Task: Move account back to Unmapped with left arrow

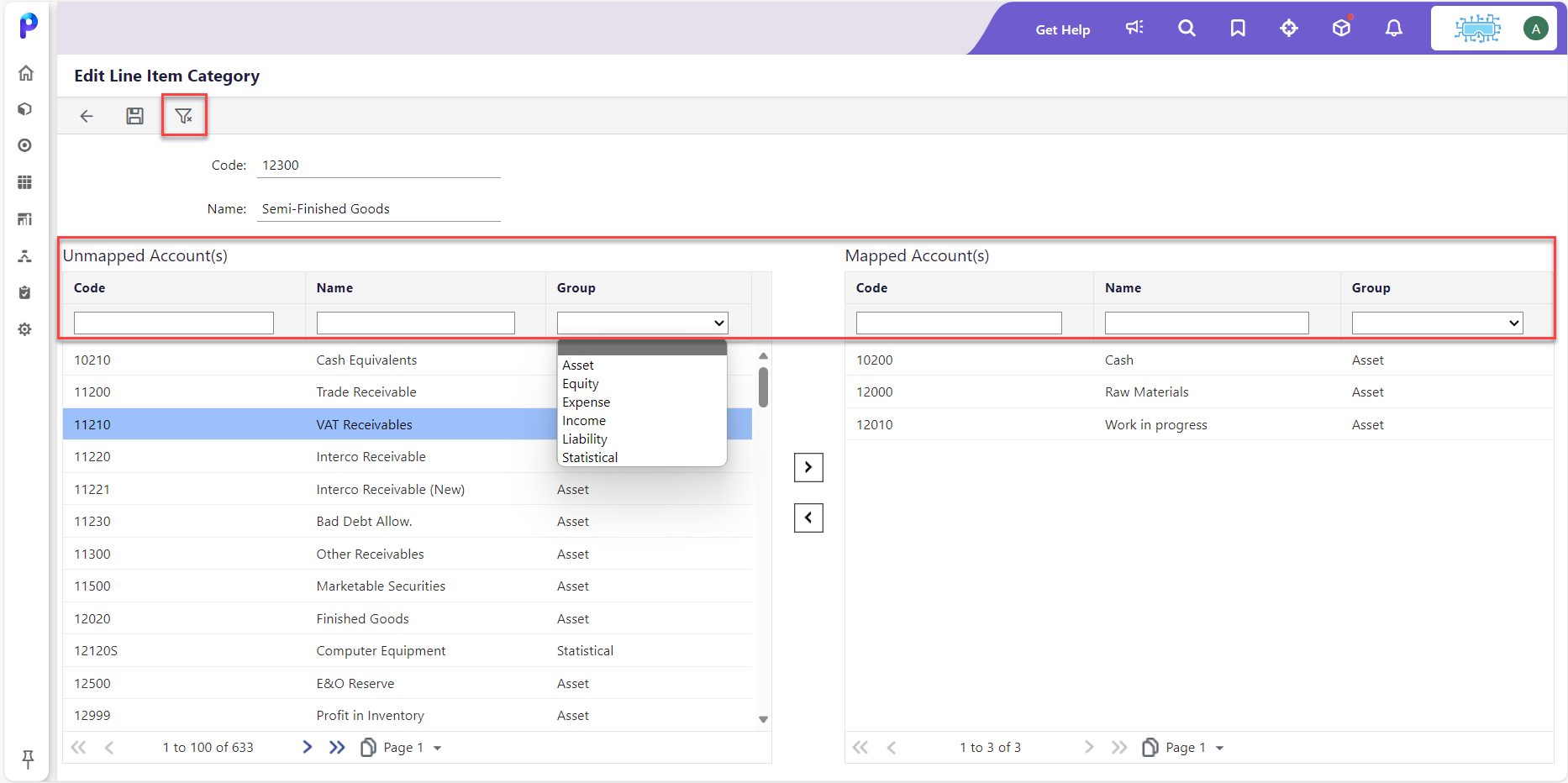Action: (808, 518)
